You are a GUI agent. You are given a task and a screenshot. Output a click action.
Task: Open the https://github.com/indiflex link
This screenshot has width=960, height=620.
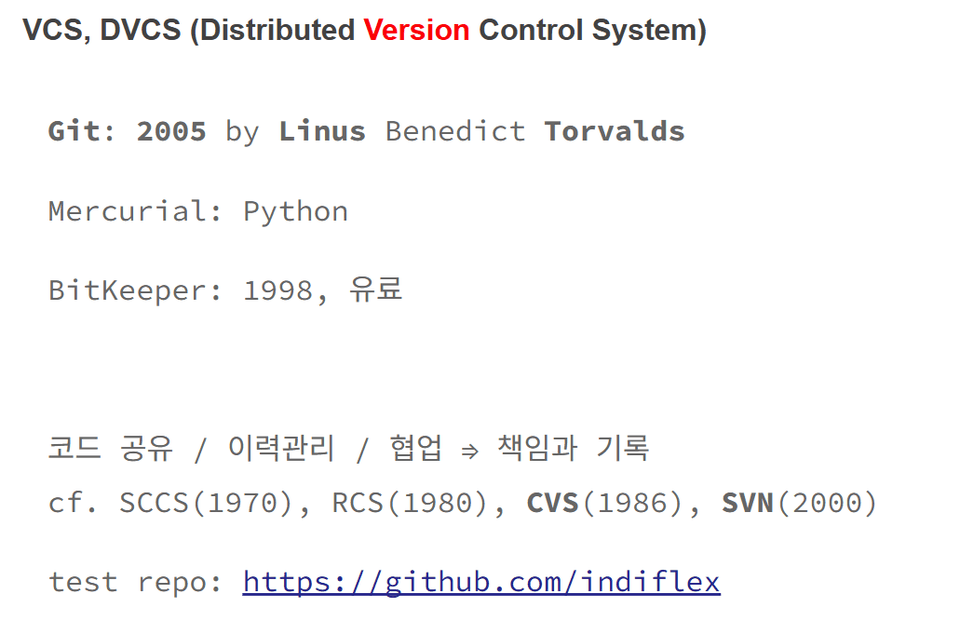click(481, 582)
